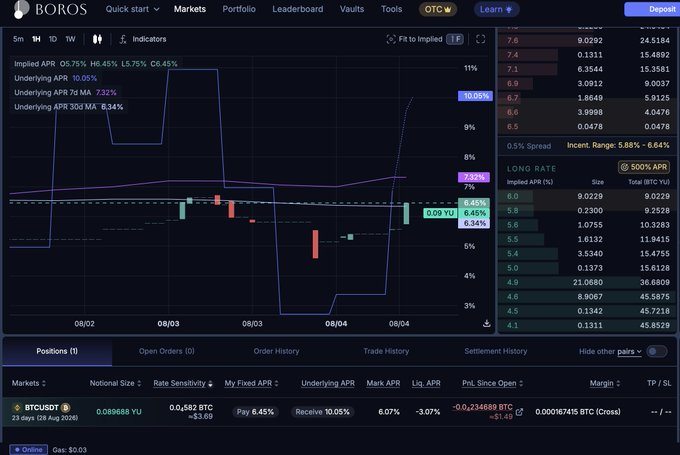Viewport: 680px width, 455px height.
Task: Click the Receive 10.05% pill
Action: click(322, 412)
